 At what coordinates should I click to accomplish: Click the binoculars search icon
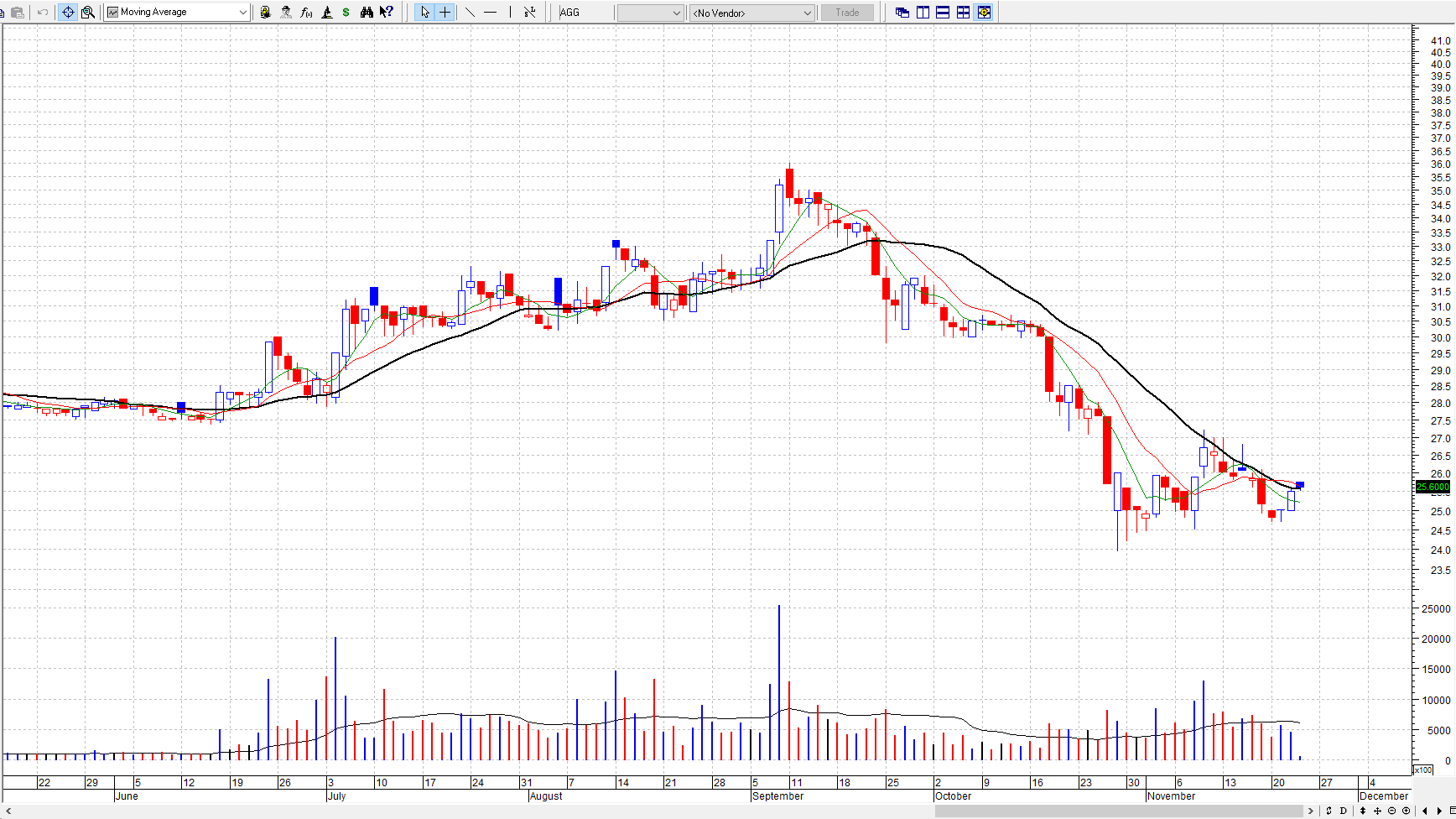(367, 13)
